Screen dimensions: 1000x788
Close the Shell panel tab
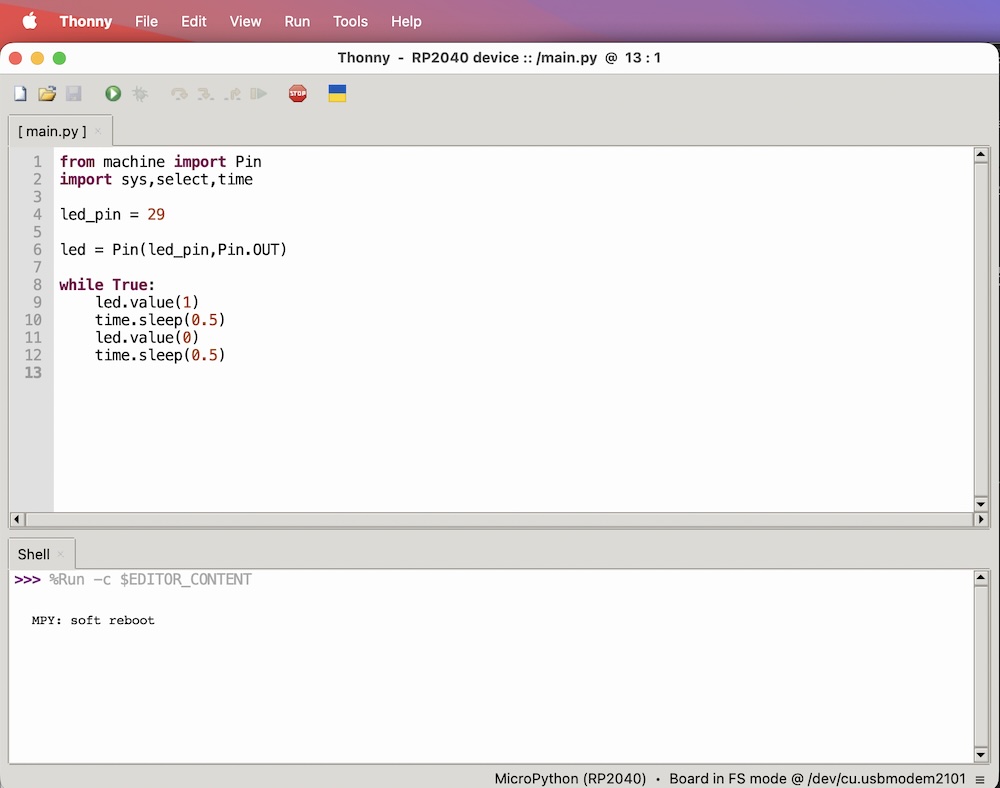[61, 554]
